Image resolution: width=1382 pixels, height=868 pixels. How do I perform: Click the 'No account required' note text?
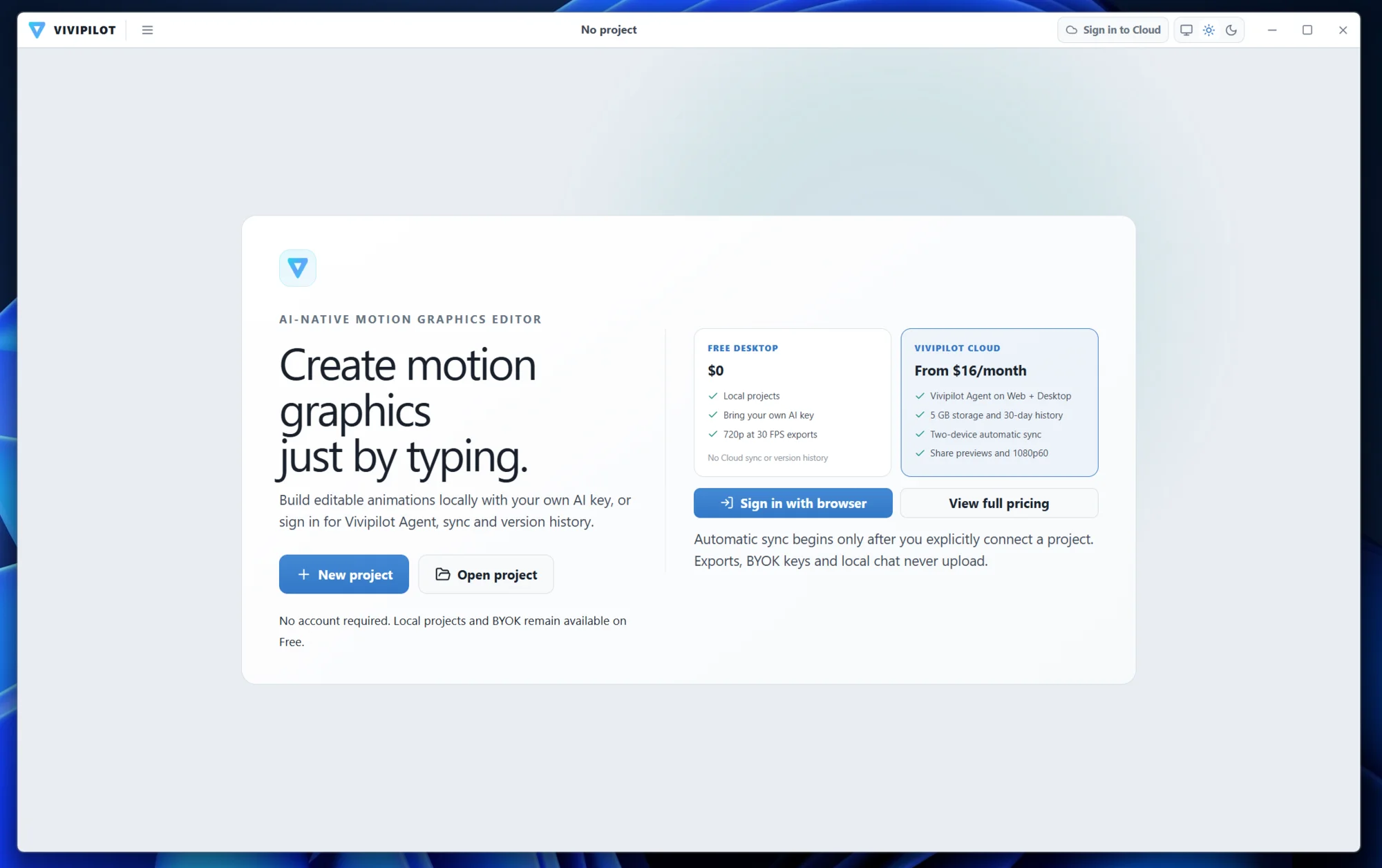[x=453, y=631]
